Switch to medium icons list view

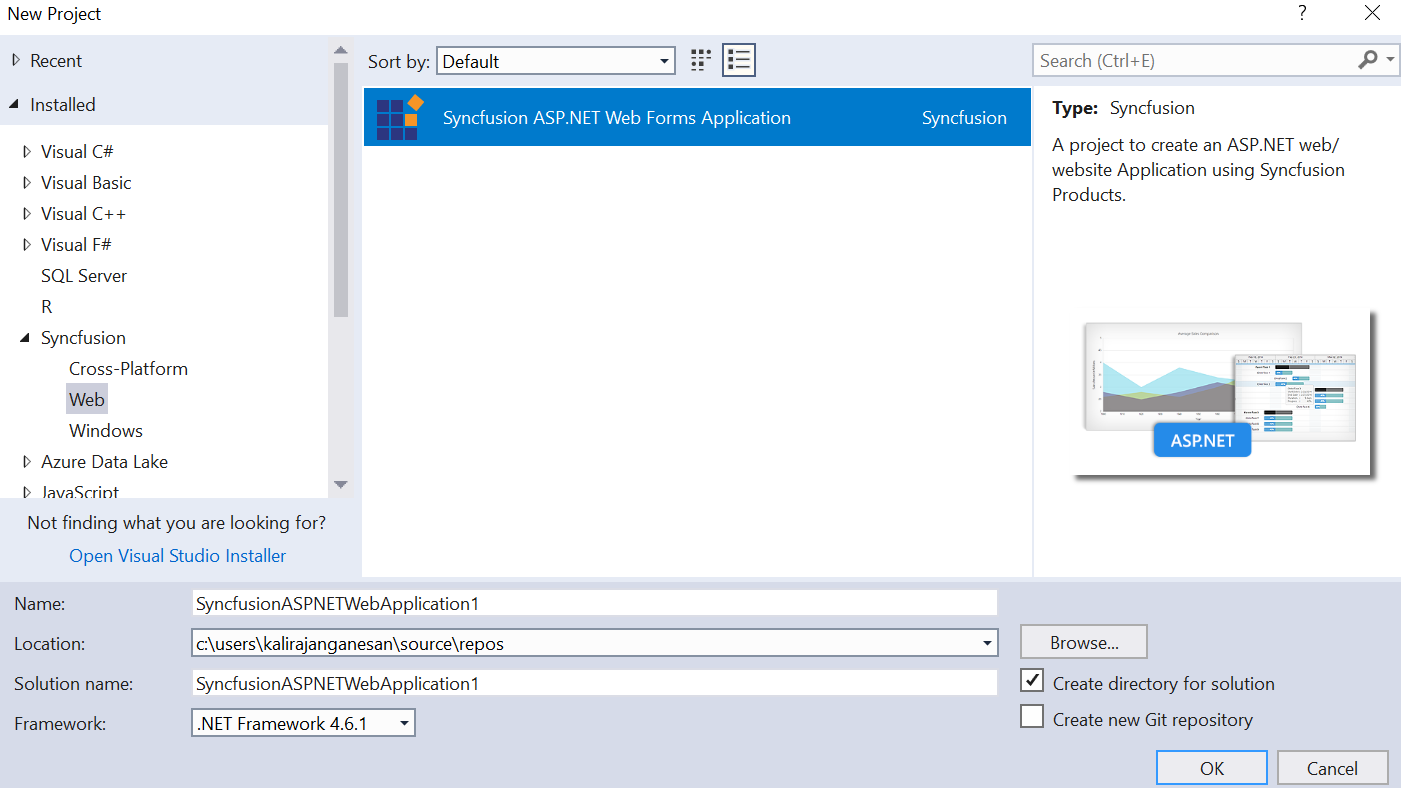pos(739,61)
